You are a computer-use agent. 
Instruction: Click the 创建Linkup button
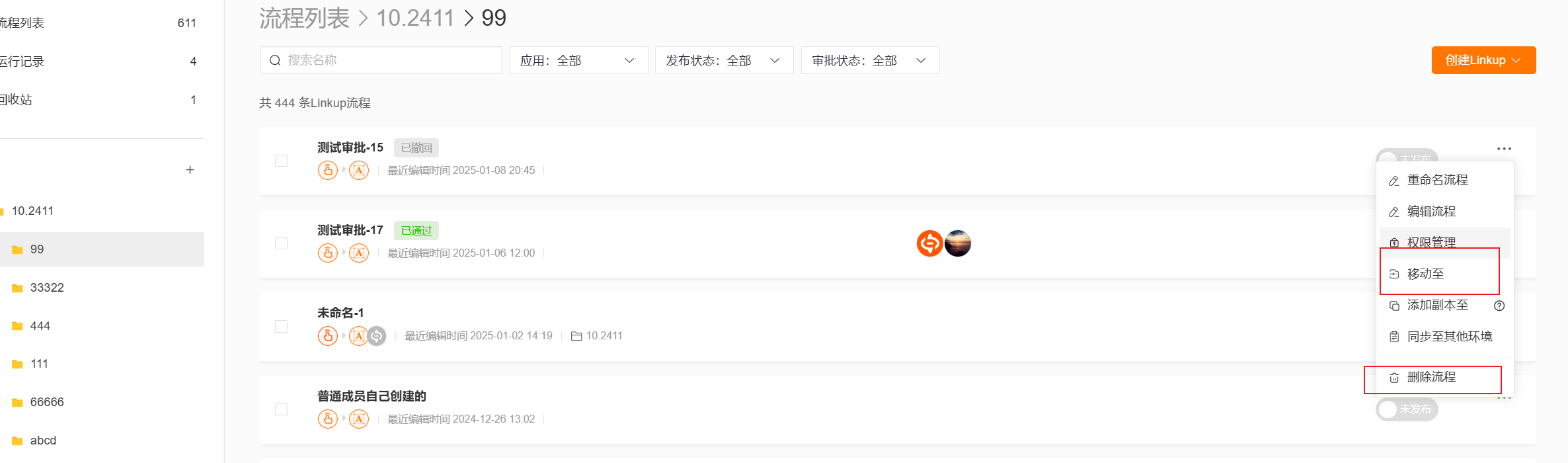pyautogui.click(x=1483, y=60)
